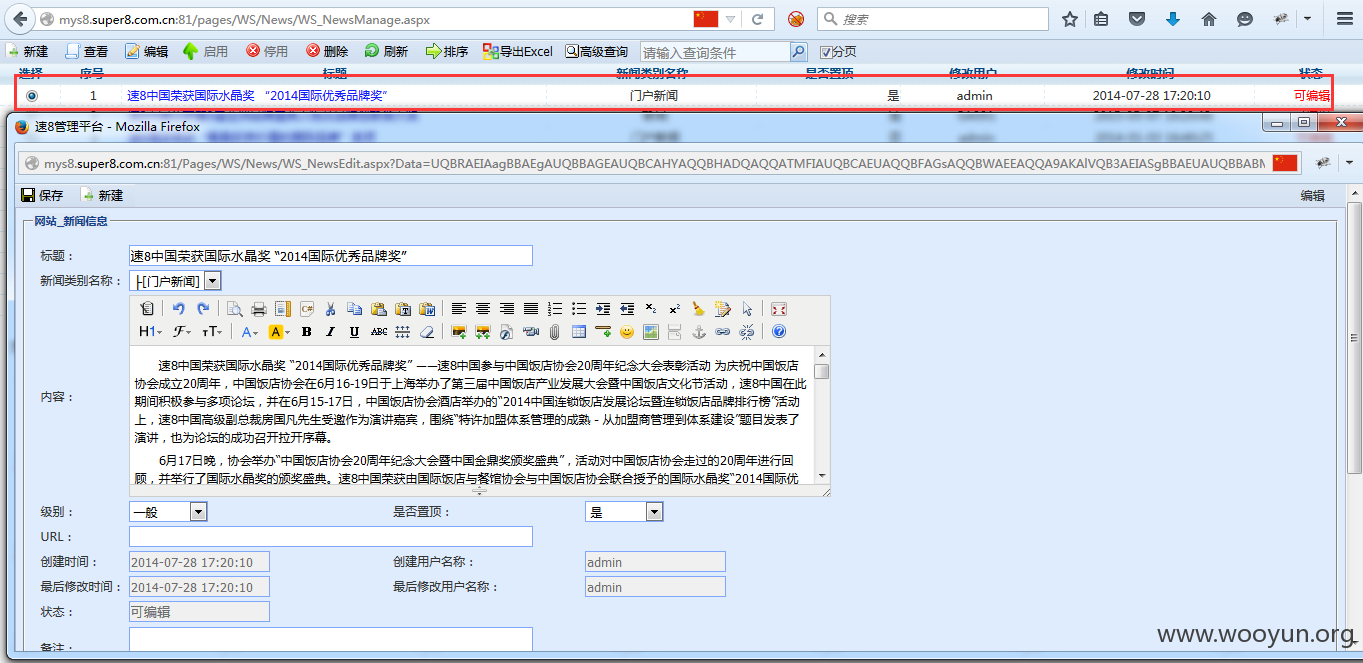Apply strikethrough formatting in editor
This screenshot has width=1363, height=663.
coord(379,331)
